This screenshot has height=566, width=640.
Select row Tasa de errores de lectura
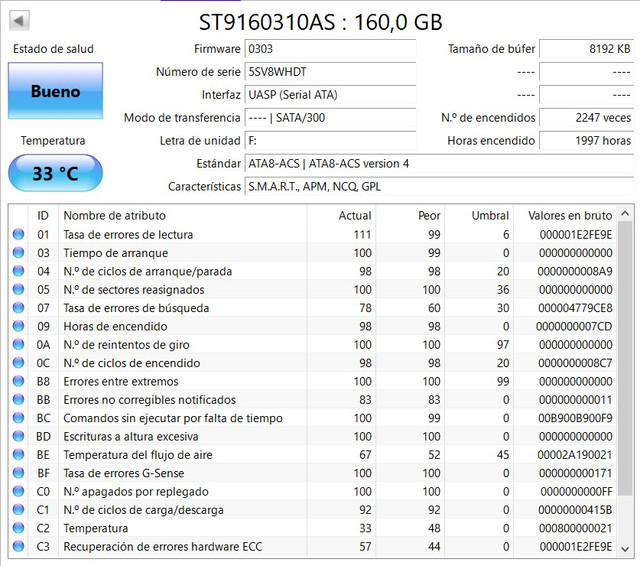pos(313,234)
